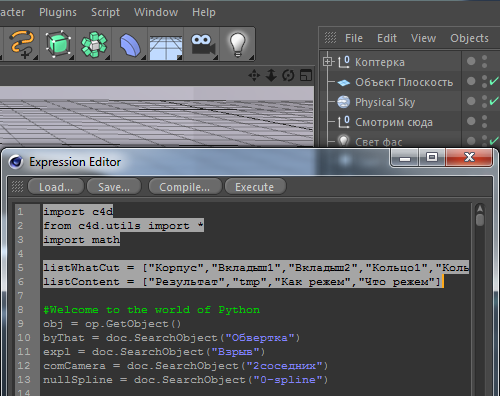500x396 pixels.
Task: Click the viewport zoom arrows icon
Action: [x=271, y=75]
